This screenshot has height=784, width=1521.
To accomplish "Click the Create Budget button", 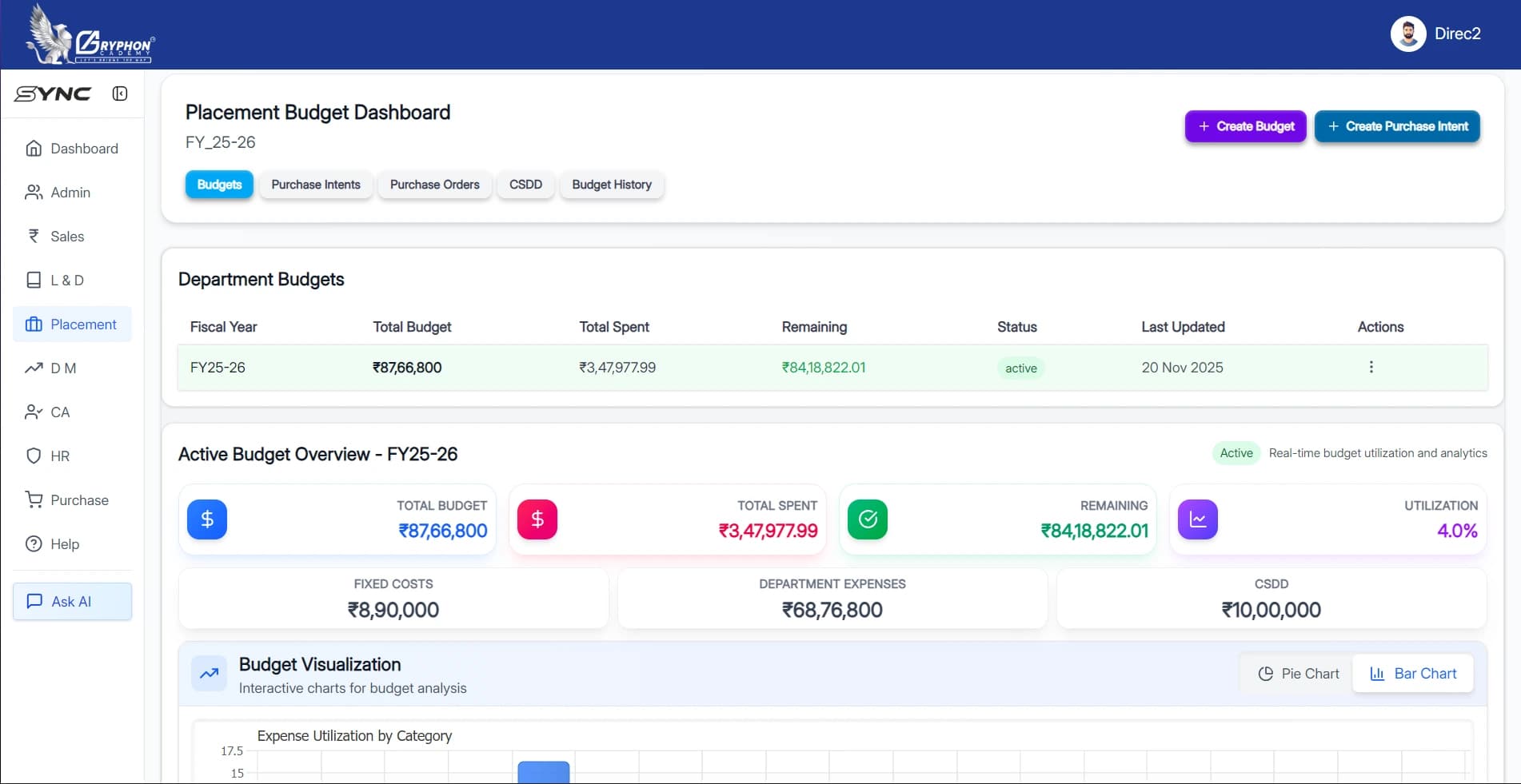I will 1245,125.
